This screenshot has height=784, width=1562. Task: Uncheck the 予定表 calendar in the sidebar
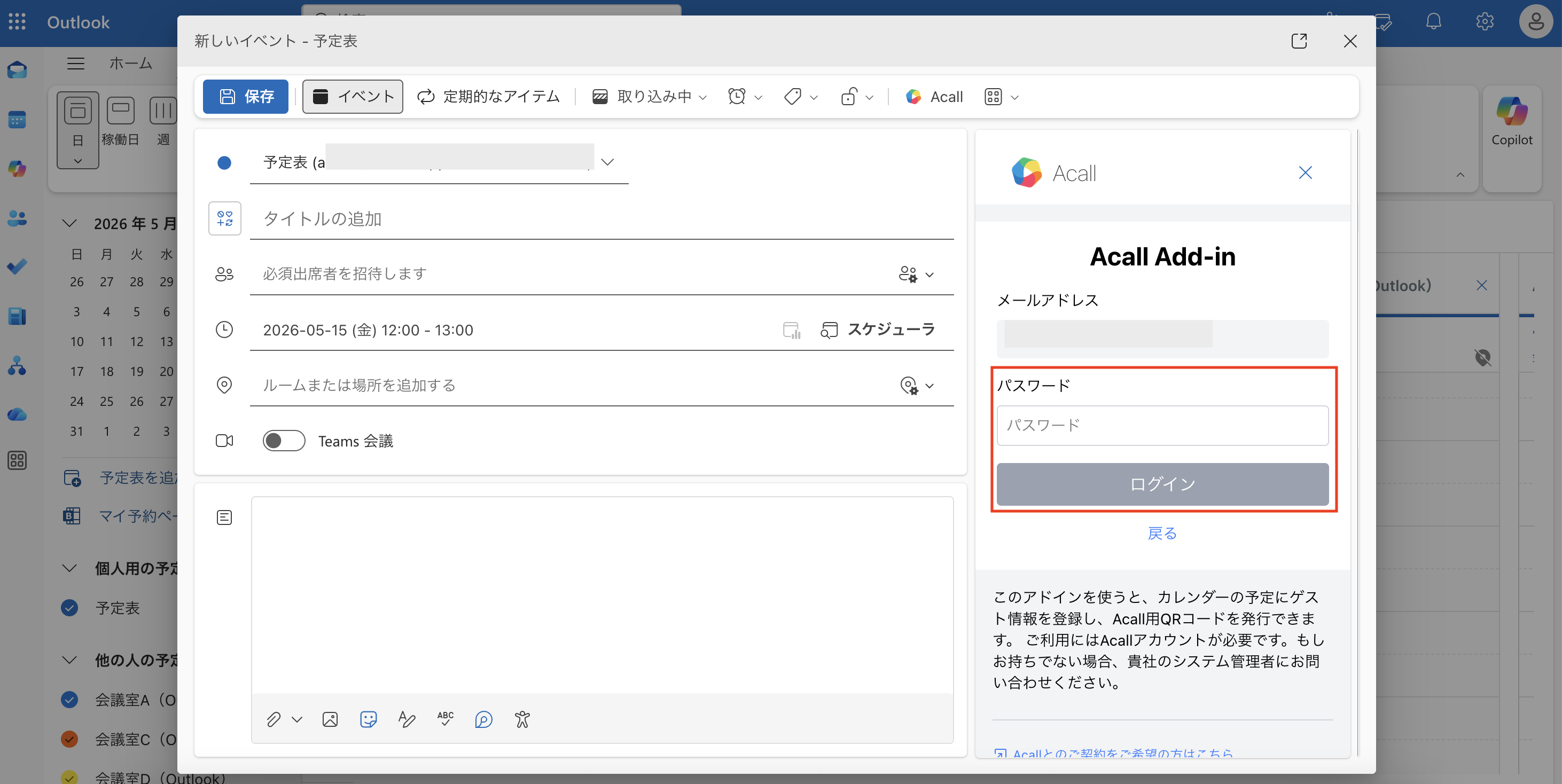click(70, 608)
